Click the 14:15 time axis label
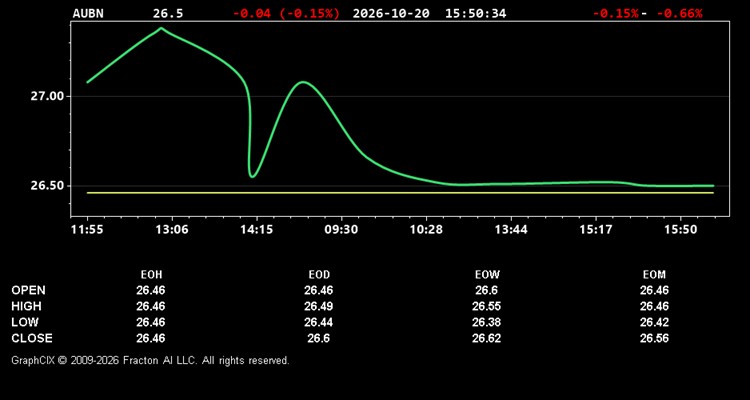The width and height of the screenshot is (750, 400). [256, 230]
